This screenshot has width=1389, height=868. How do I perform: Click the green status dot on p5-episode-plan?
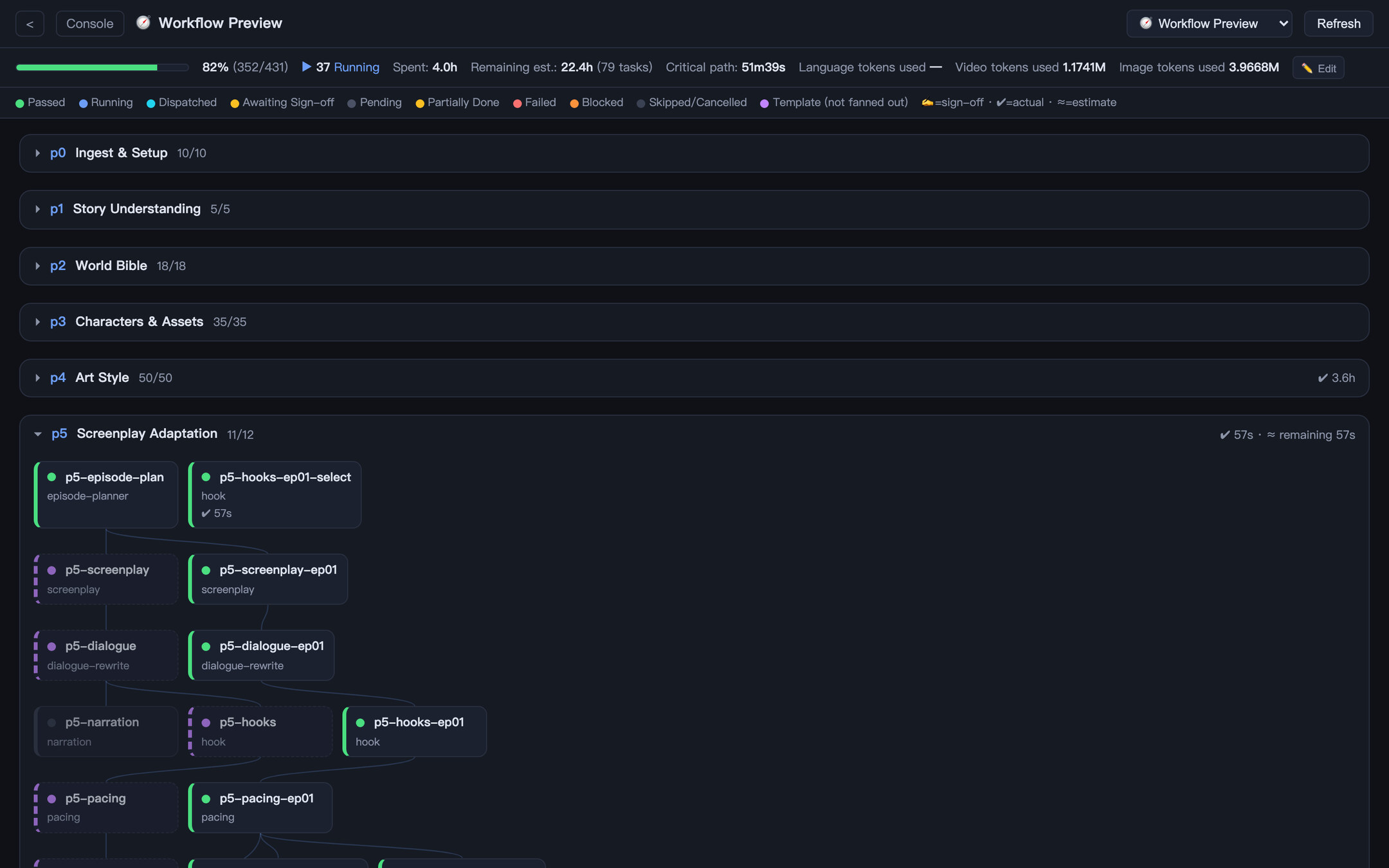[x=51, y=477]
